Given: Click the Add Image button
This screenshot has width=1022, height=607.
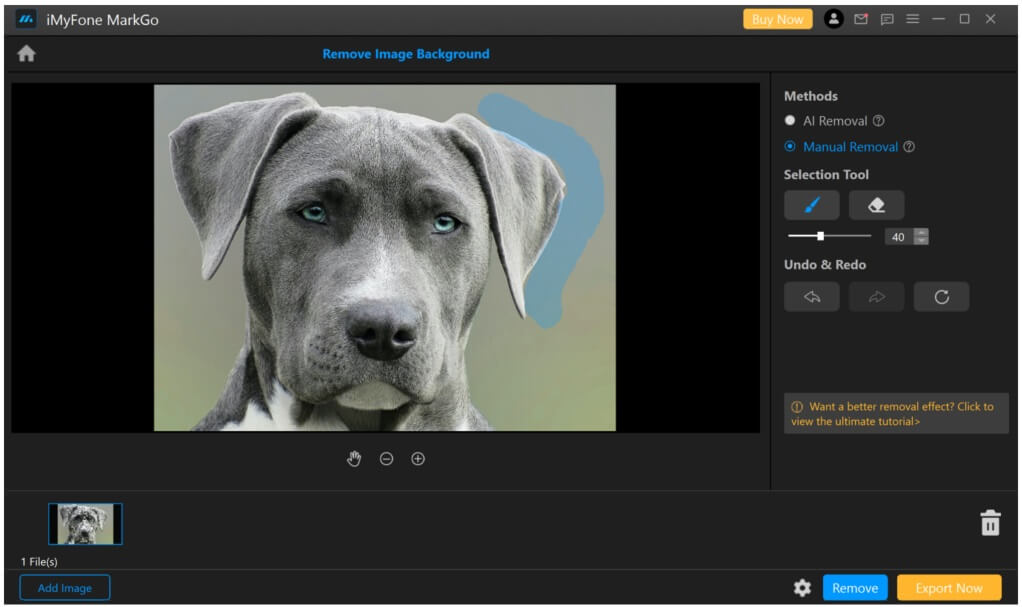Looking at the screenshot, I should point(65,588).
